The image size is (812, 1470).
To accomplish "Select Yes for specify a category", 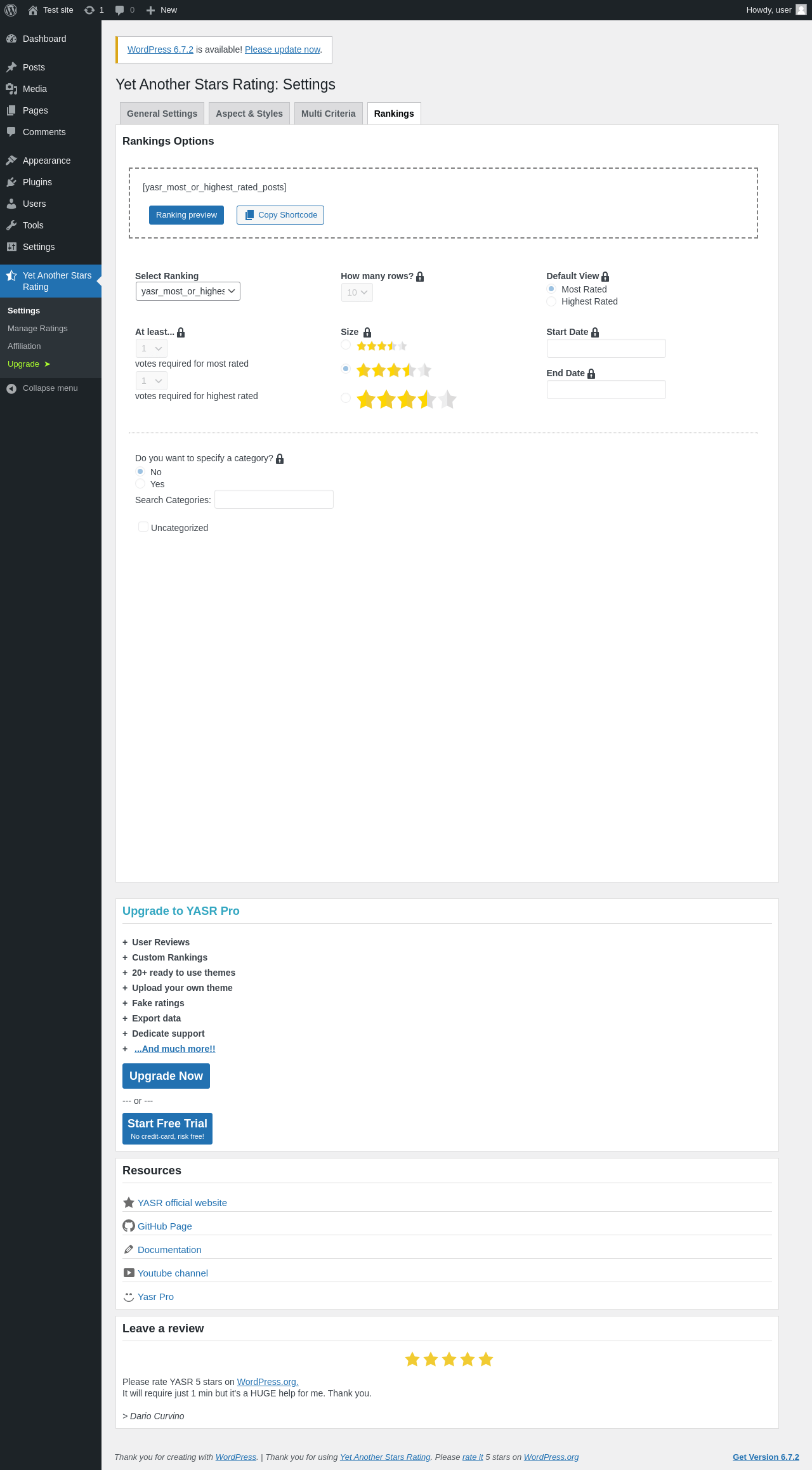I will 140,483.
